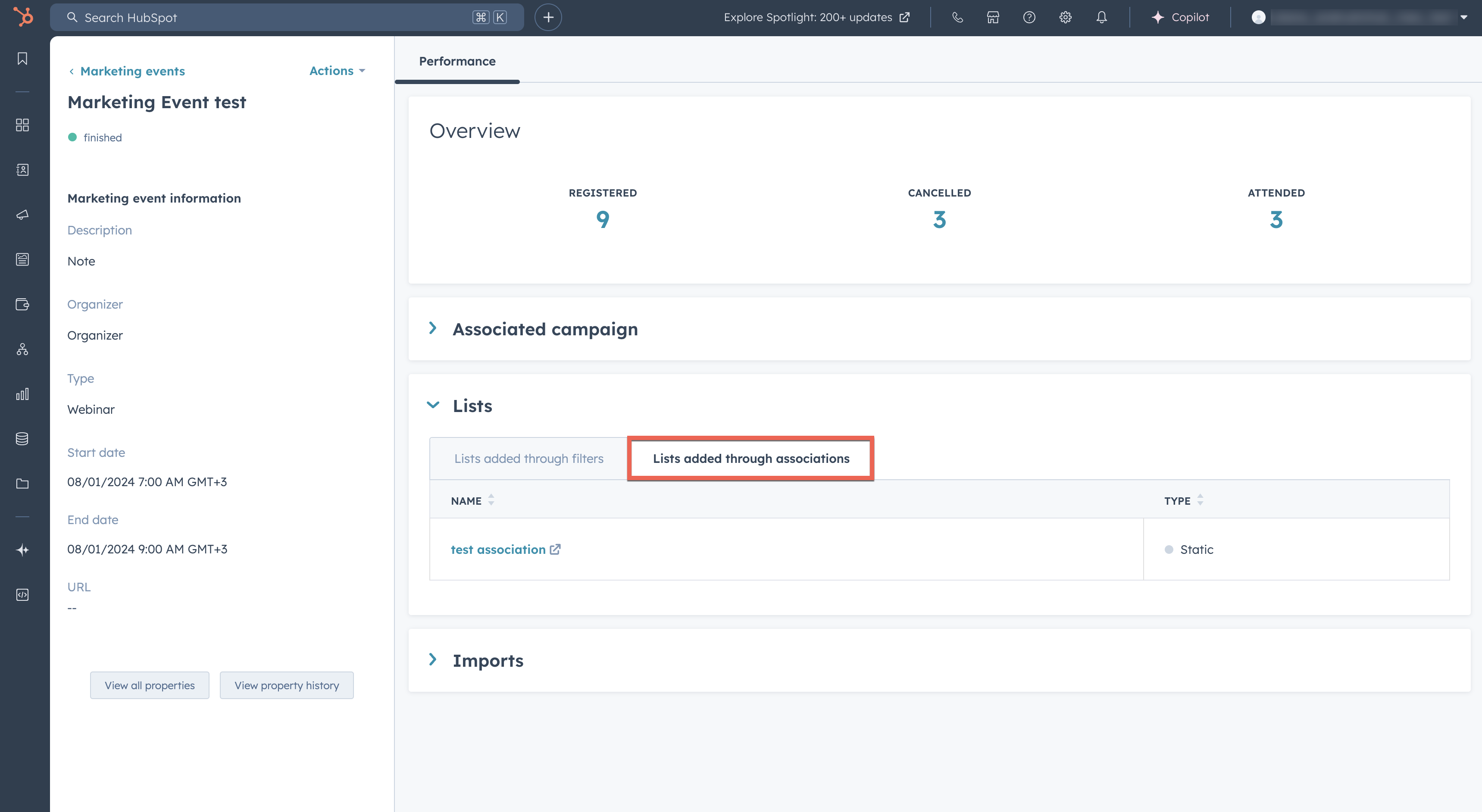This screenshot has width=1482, height=812.
Task: Open the Marketing megaphone sidebar icon
Action: click(22, 215)
